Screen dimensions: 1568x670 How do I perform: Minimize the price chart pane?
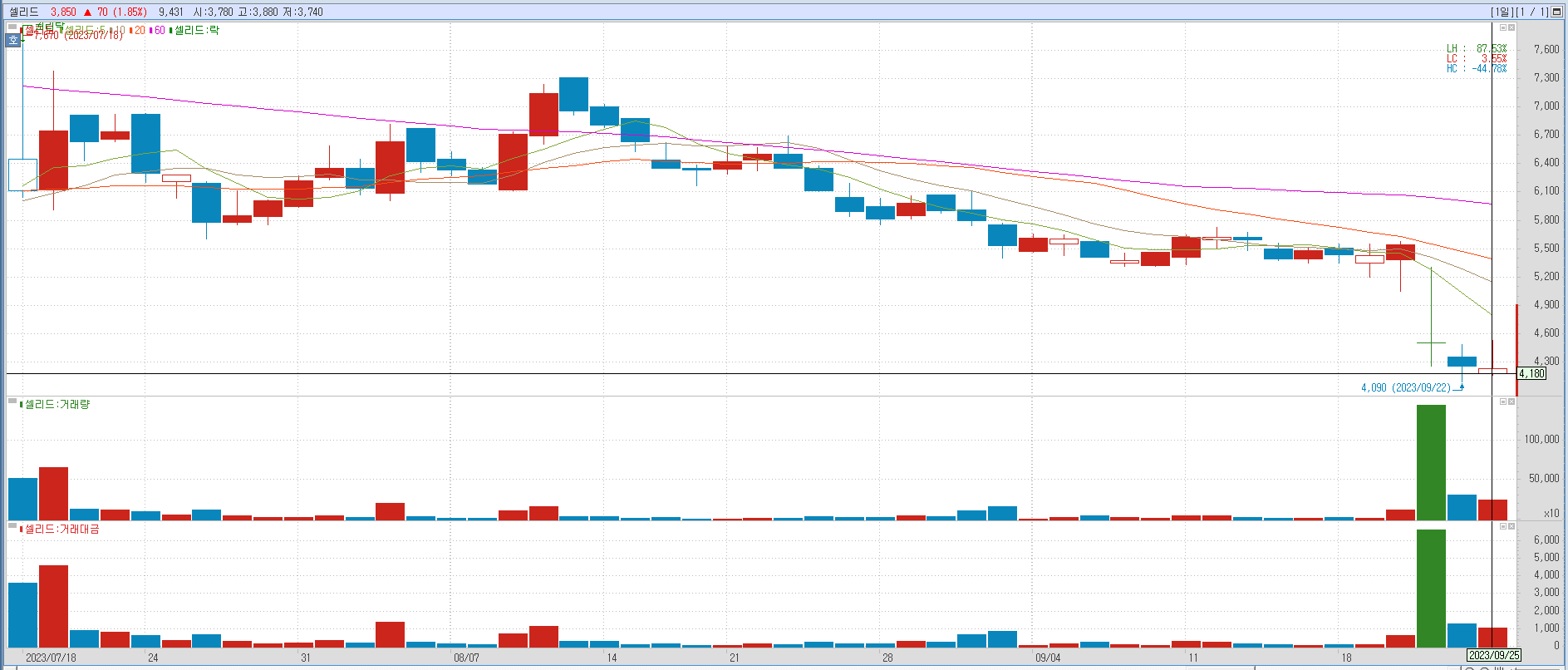pos(1502,27)
